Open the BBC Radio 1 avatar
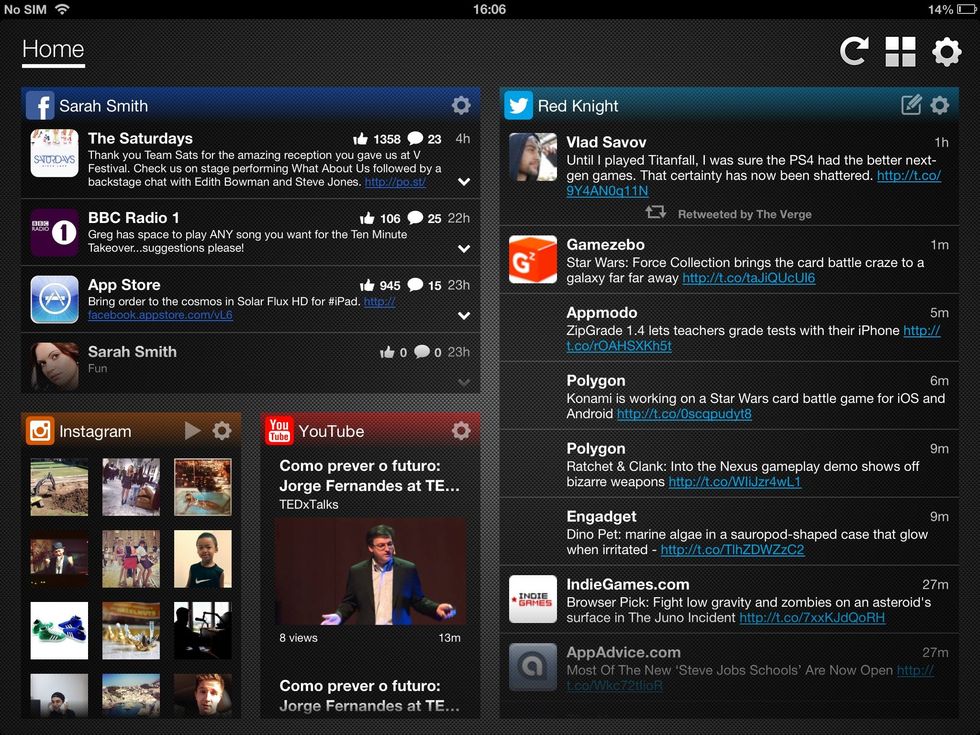Screen dimensions: 980x735 pyautogui.click(x=54, y=232)
